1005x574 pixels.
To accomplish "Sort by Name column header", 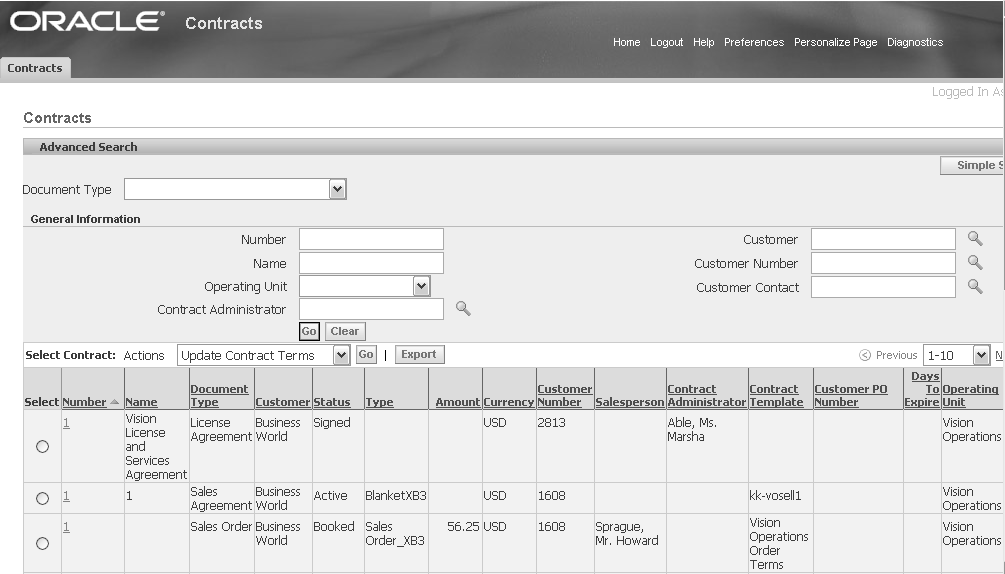I will (141, 402).
